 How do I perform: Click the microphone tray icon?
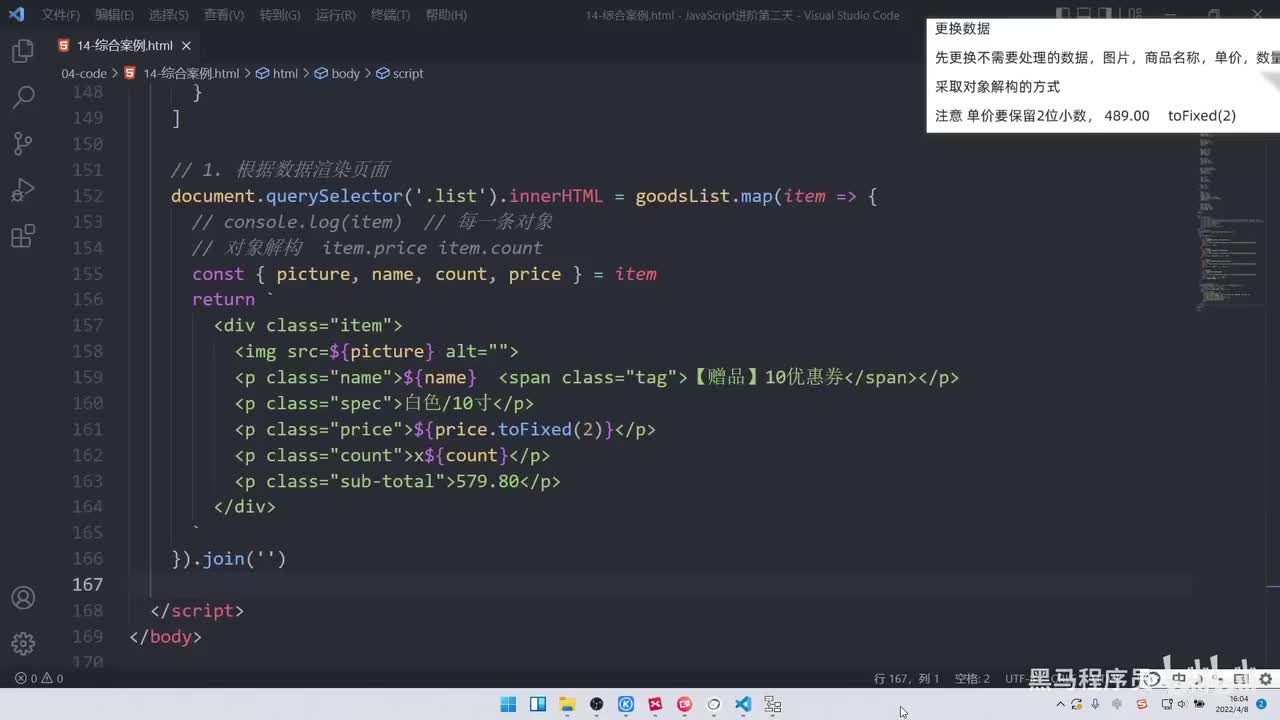(1096, 704)
